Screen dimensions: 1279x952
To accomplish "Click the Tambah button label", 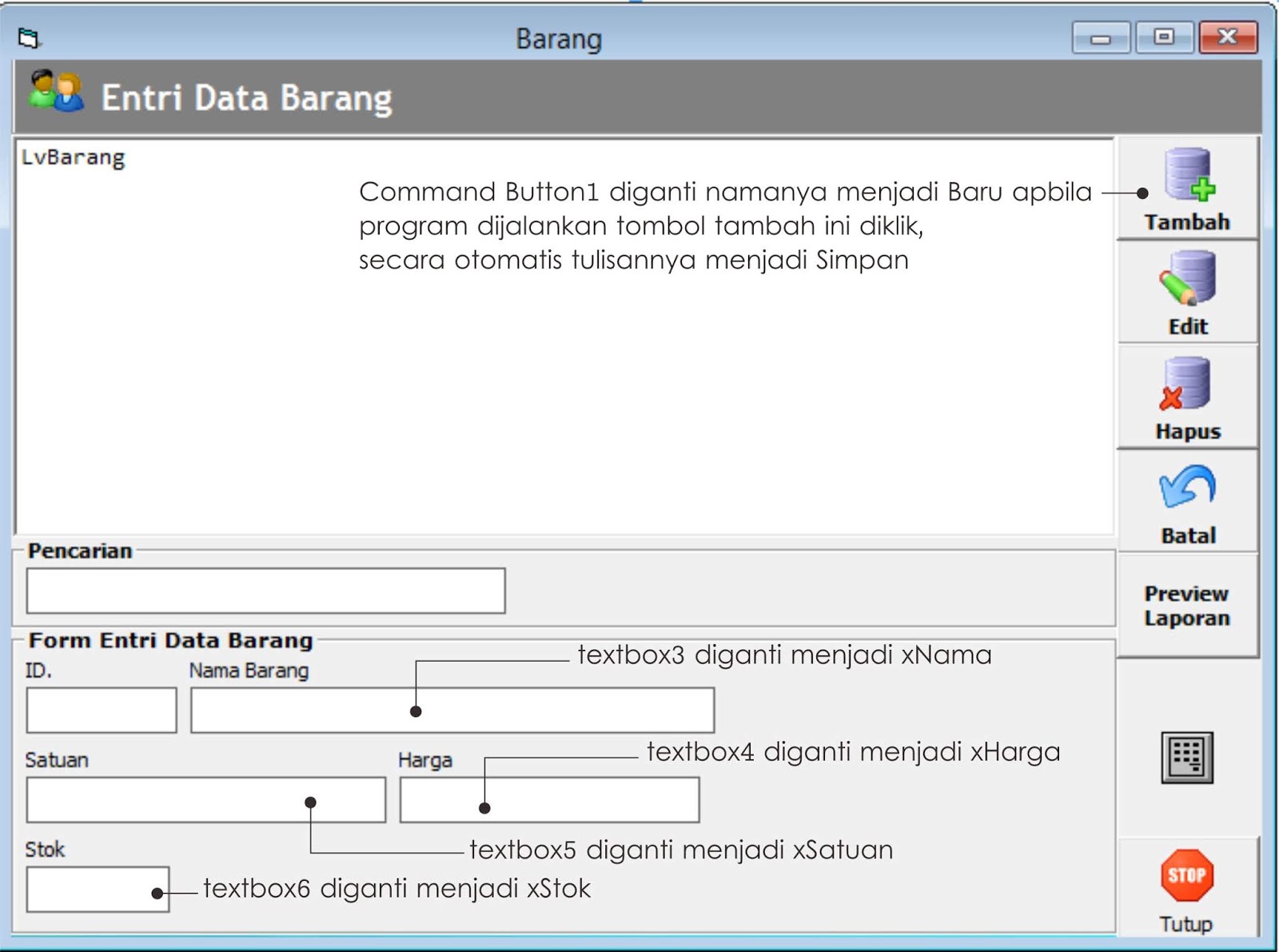I will pyautogui.click(x=1186, y=222).
